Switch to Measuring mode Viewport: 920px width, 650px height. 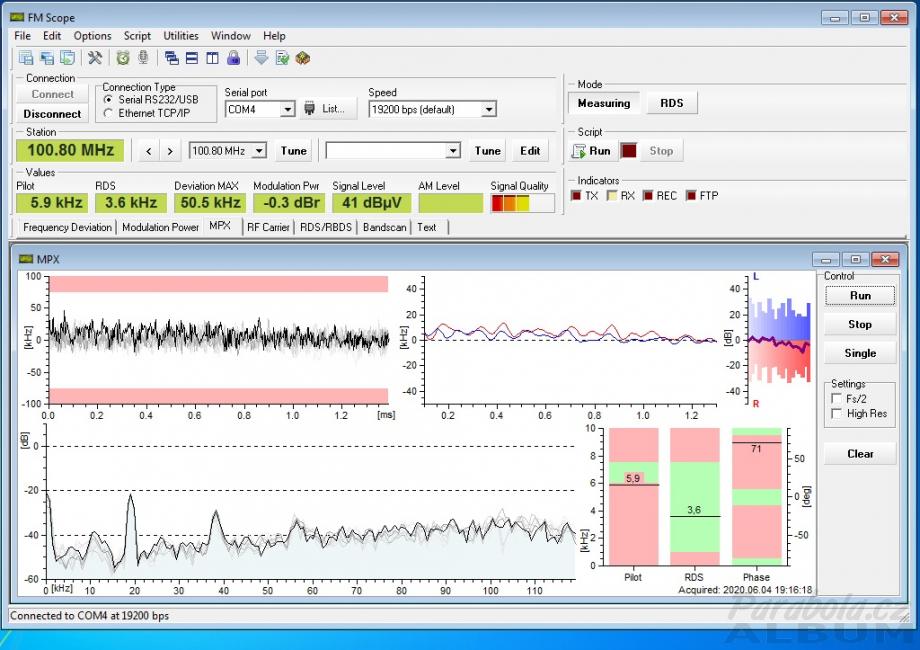click(604, 103)
